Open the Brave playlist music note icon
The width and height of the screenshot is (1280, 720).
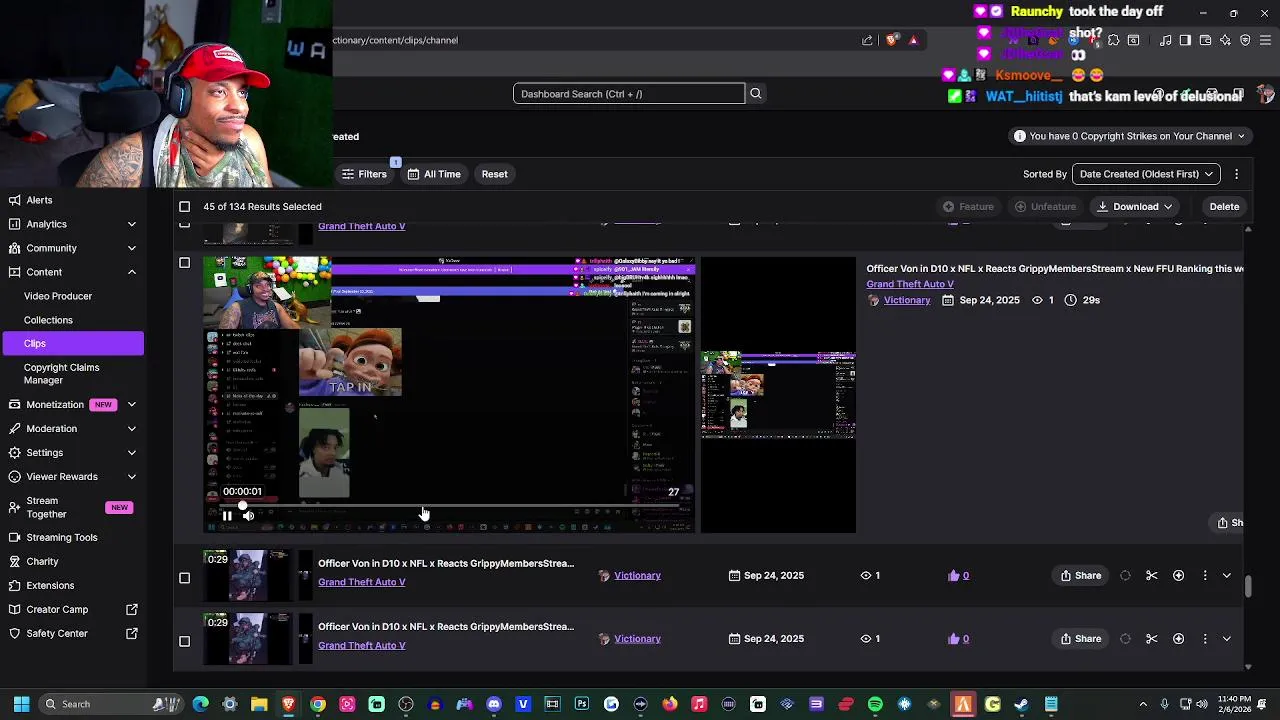(x=1166, y=40)
